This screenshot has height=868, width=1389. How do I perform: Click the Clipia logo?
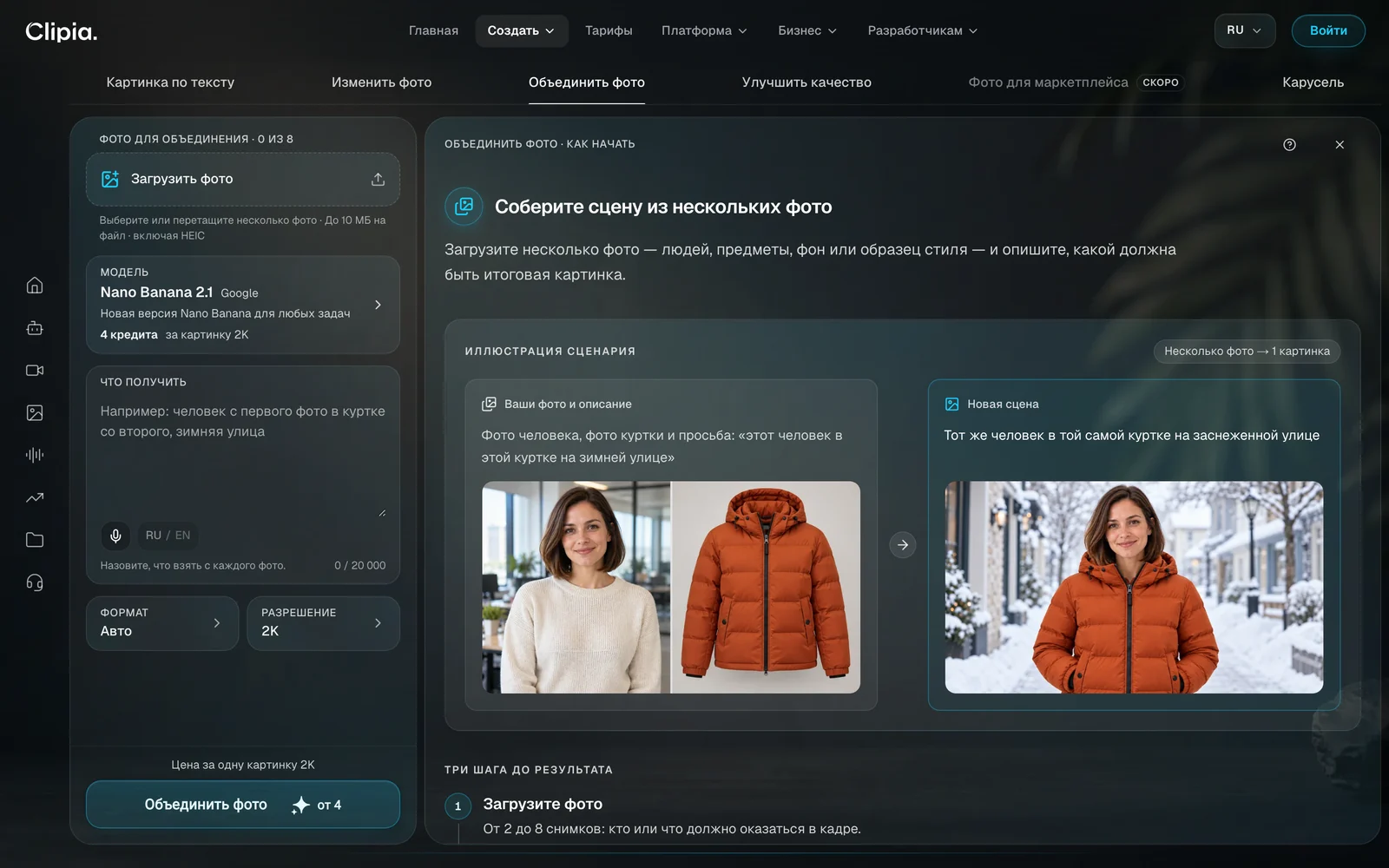tap(61, 31)
